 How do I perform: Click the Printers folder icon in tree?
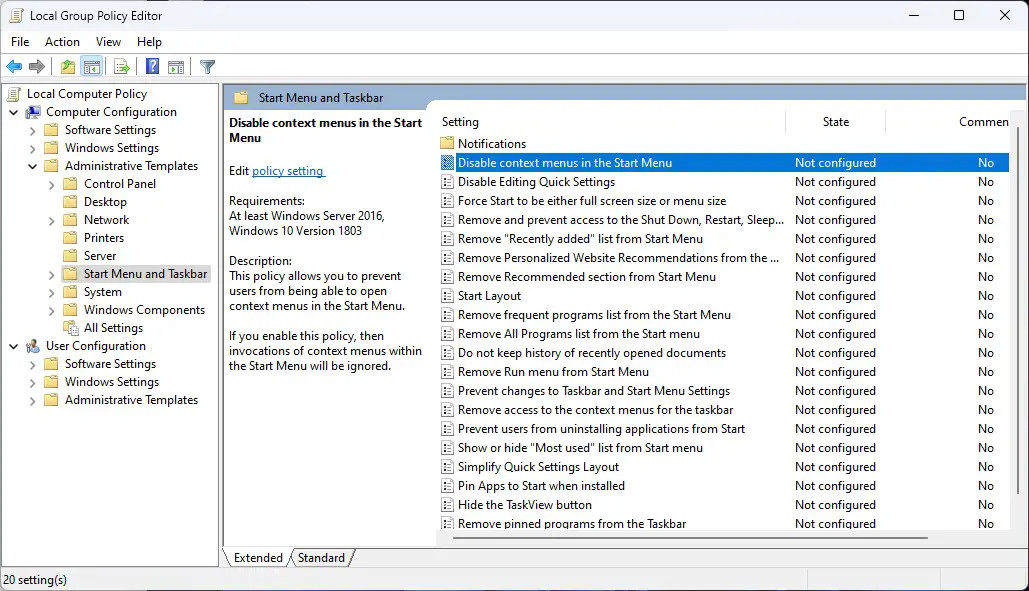[70, 237]
